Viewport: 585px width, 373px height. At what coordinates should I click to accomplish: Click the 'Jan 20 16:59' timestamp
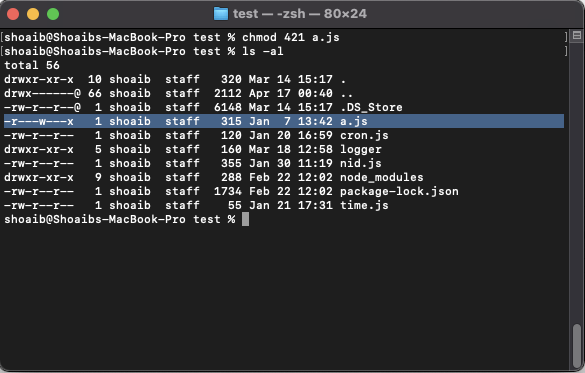pyautogui.click(x=291, y=135)
